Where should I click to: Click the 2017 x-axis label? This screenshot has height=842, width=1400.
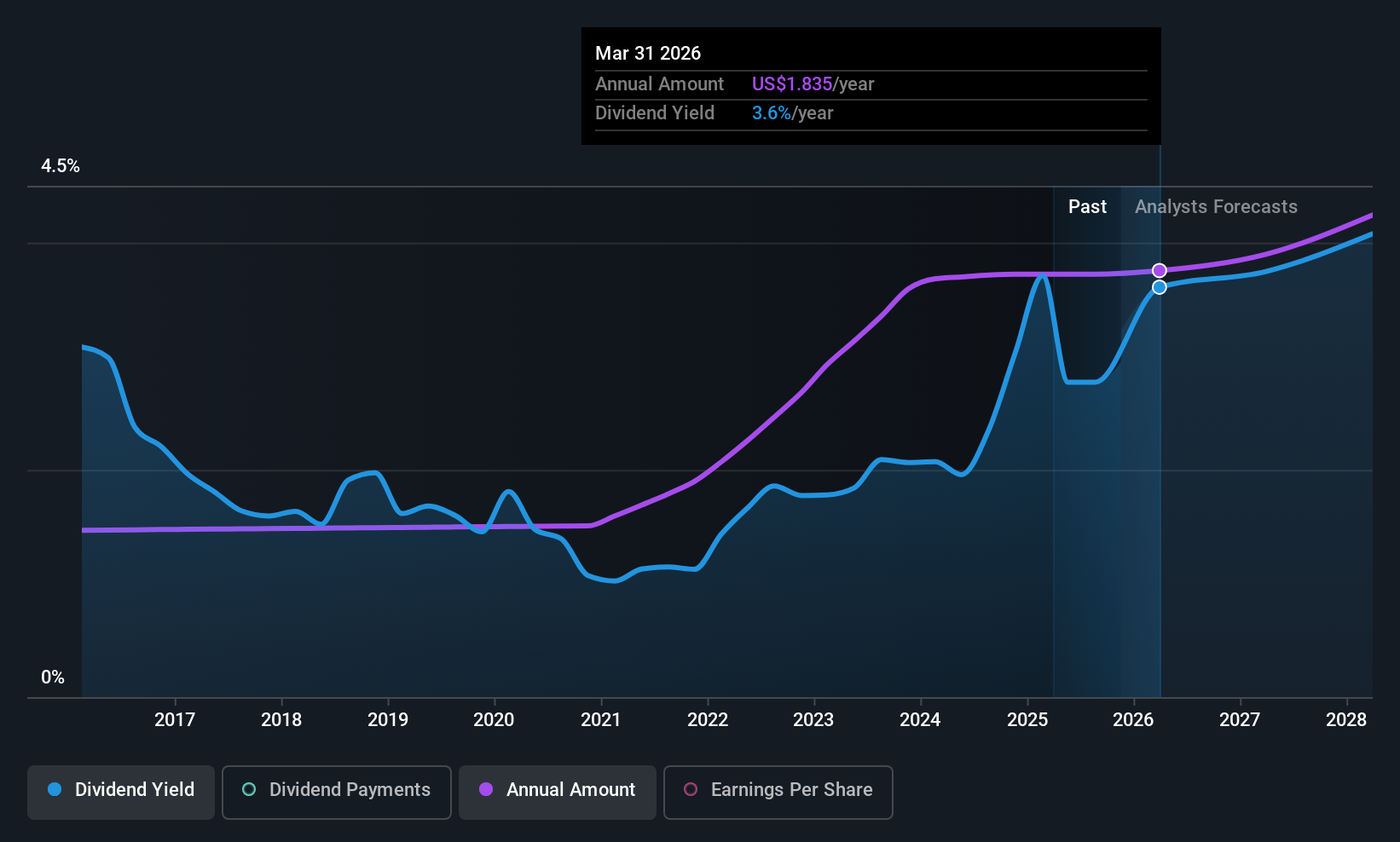(x=175, y=720)
